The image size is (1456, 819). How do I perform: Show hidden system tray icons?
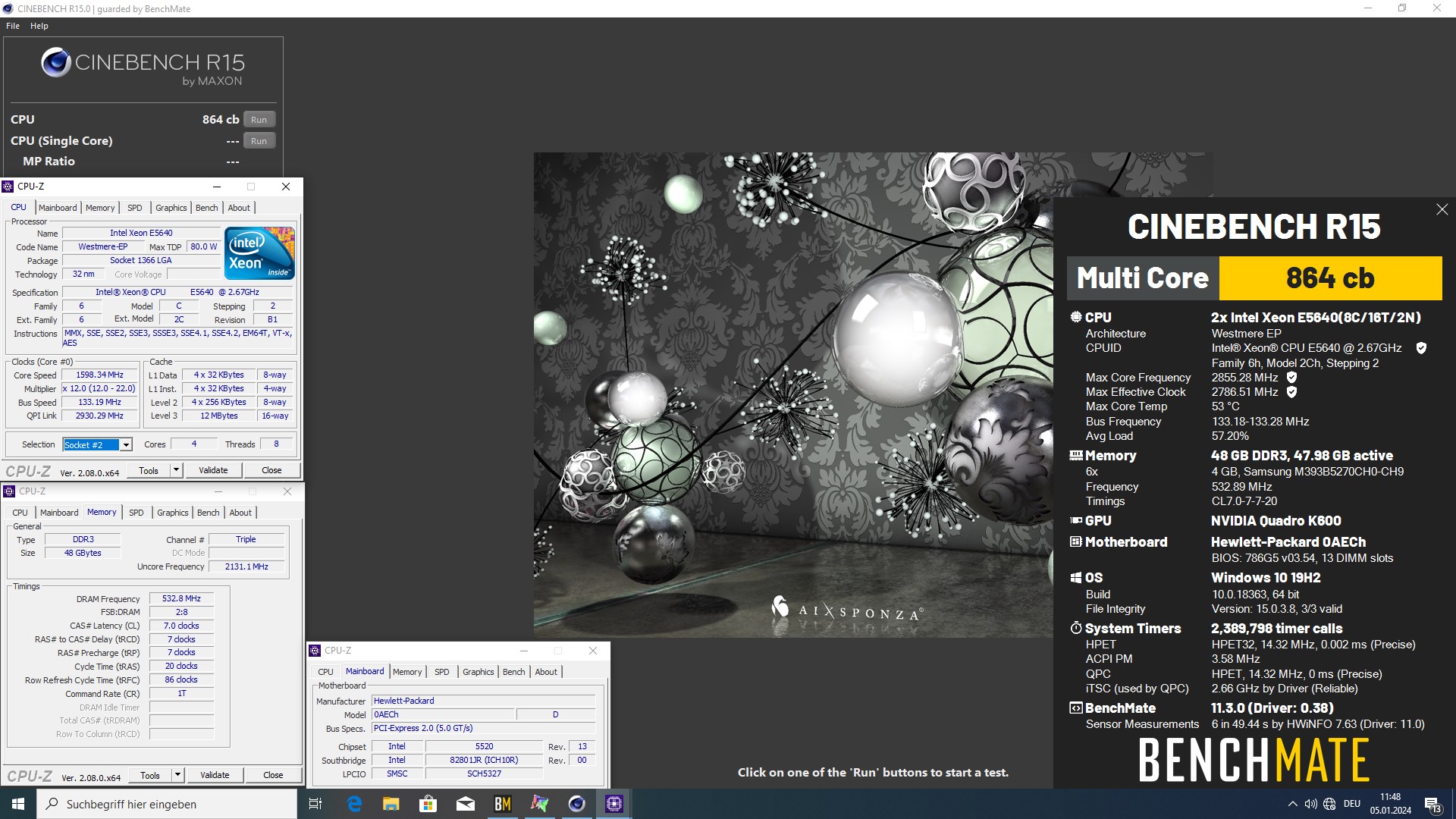pos(1292,804)
